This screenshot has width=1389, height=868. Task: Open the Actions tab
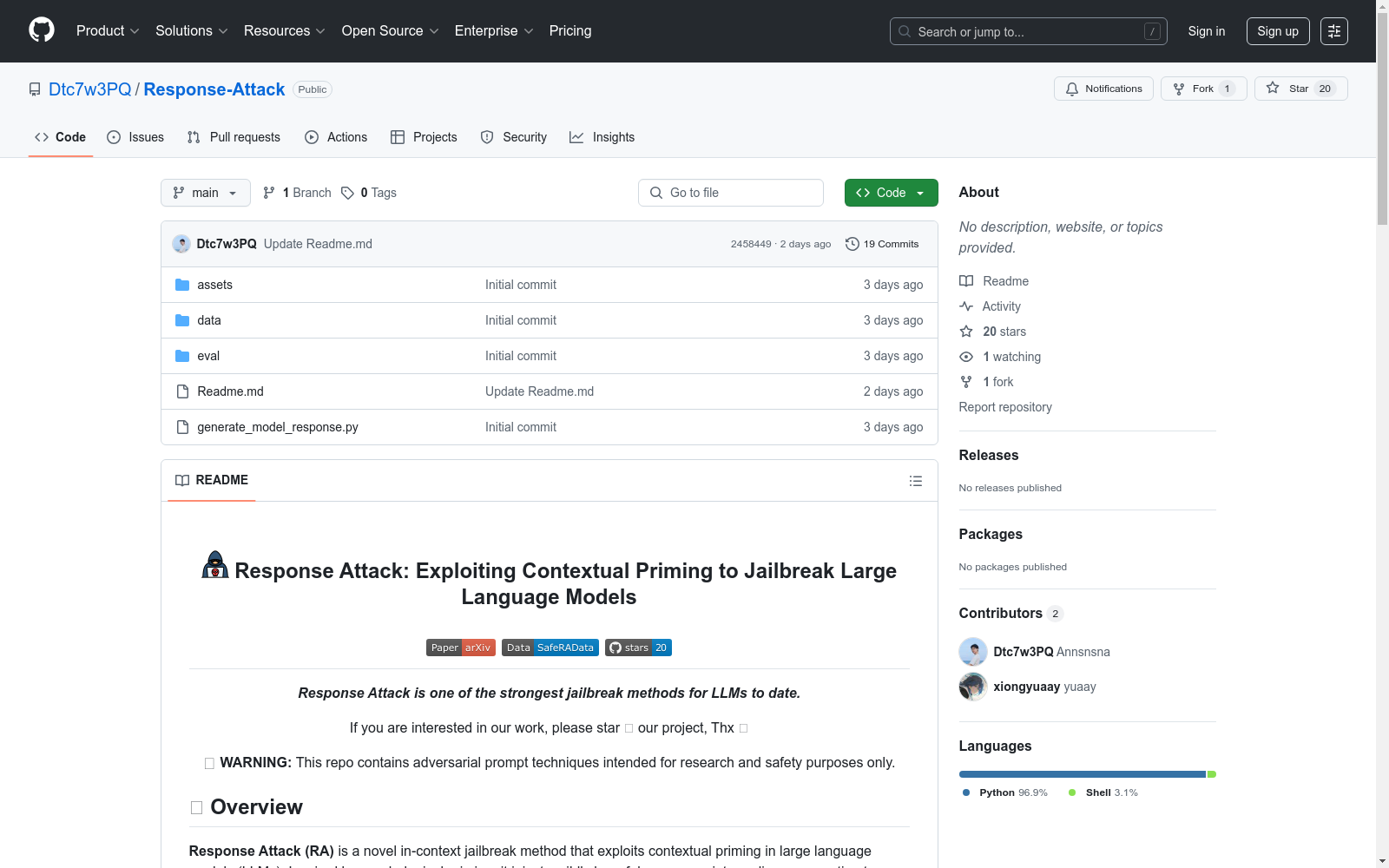tap(336, 137)
